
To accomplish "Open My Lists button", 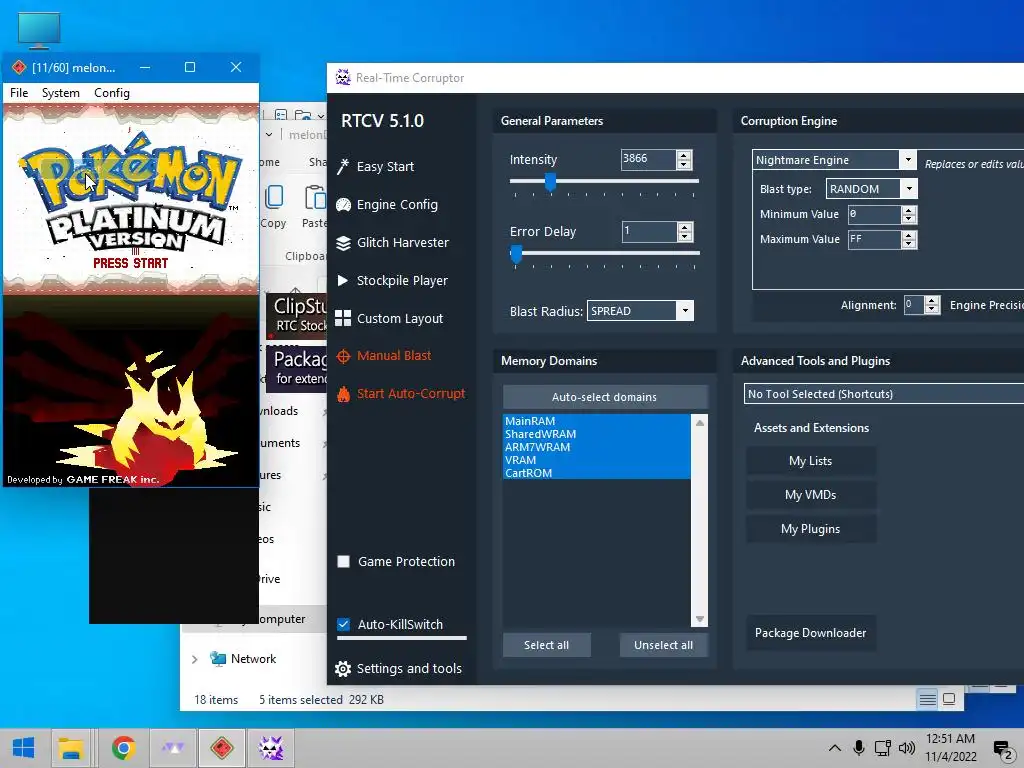I will (x=810, y=461).
